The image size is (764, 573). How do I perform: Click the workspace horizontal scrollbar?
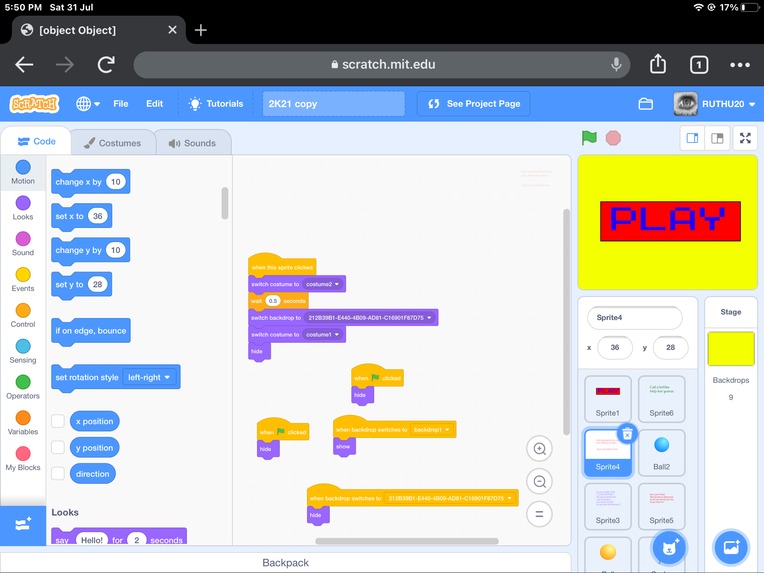407,541
